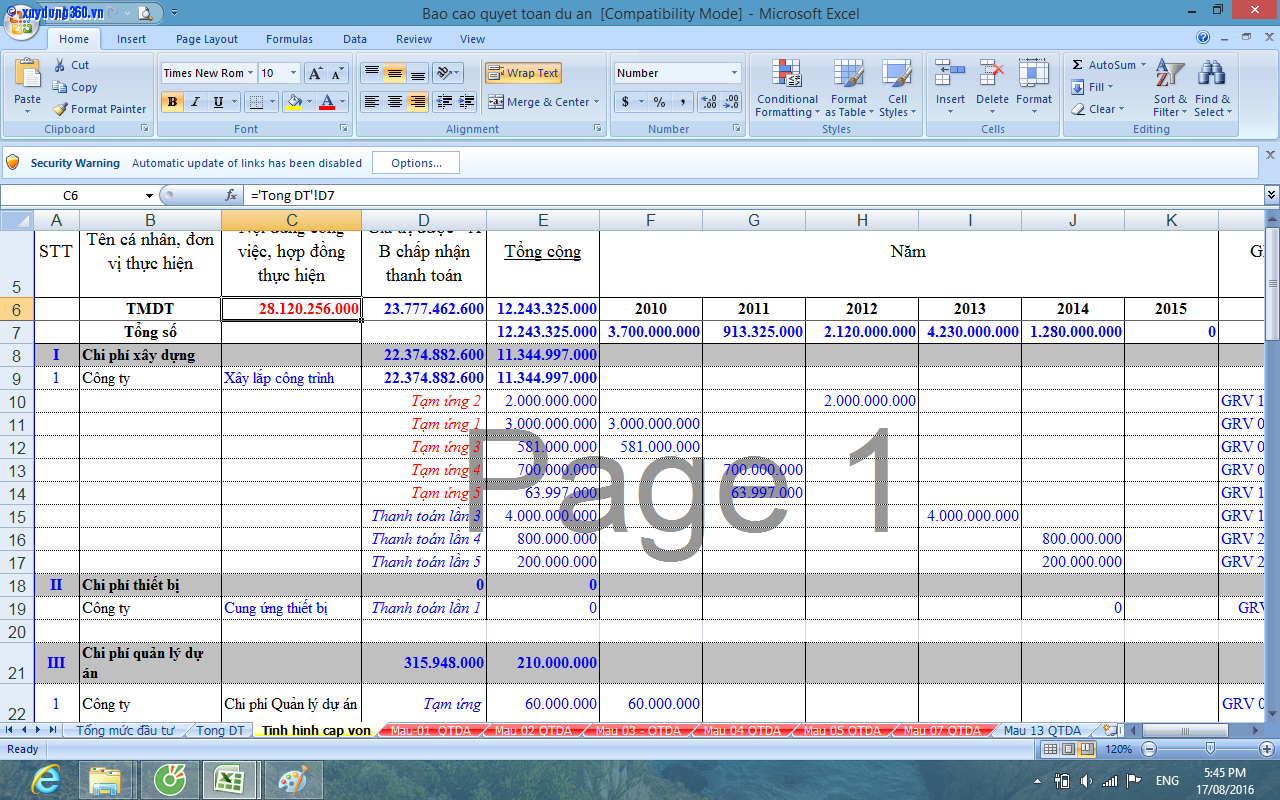Screen dimensions: 1280x800
Task: Apply the yellow fill color
Action: pyautogui.click(x=293, y=102)
